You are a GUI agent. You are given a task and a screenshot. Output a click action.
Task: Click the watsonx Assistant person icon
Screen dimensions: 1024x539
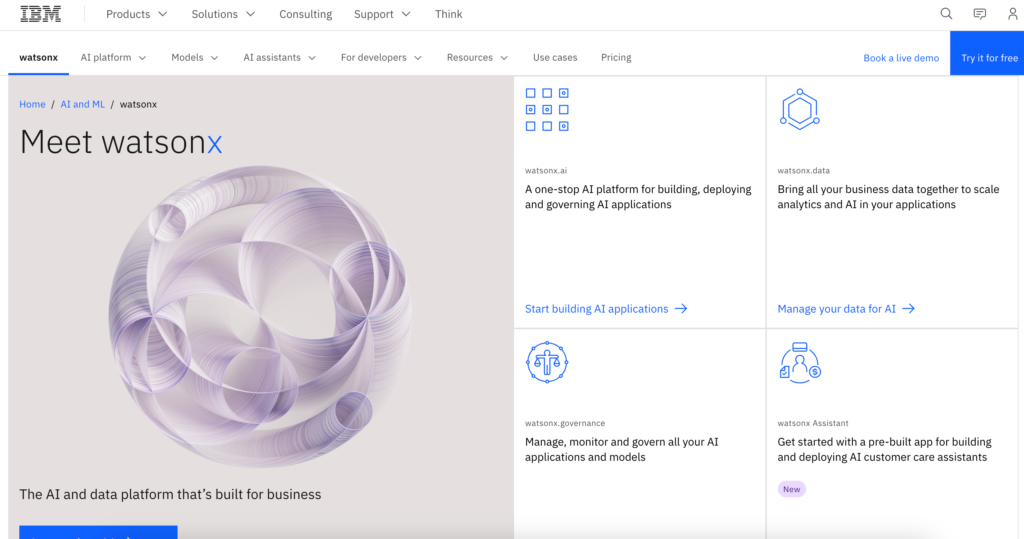tap(800, 362)
